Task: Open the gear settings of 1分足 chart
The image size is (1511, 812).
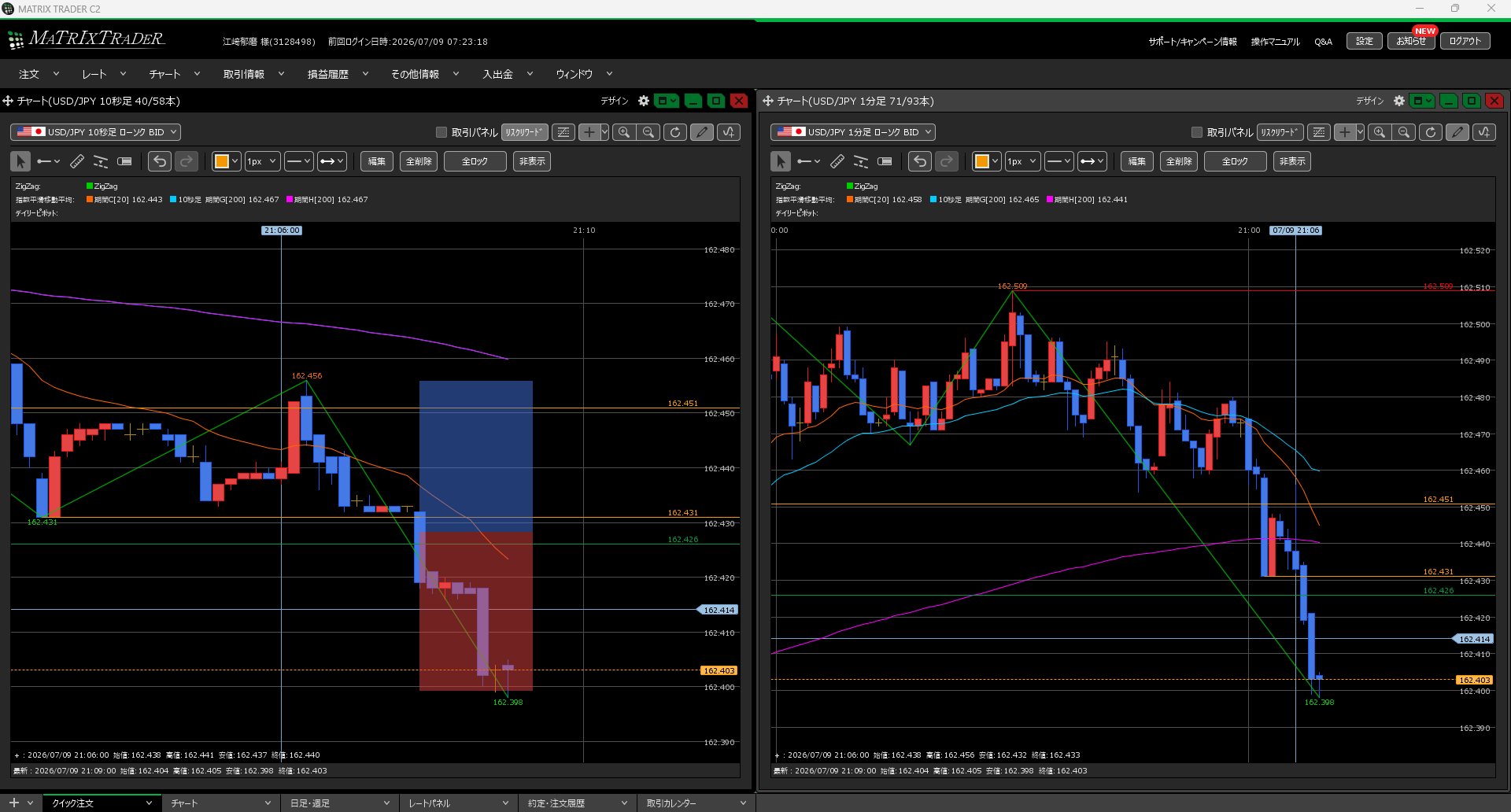Action: point(1399,101)
